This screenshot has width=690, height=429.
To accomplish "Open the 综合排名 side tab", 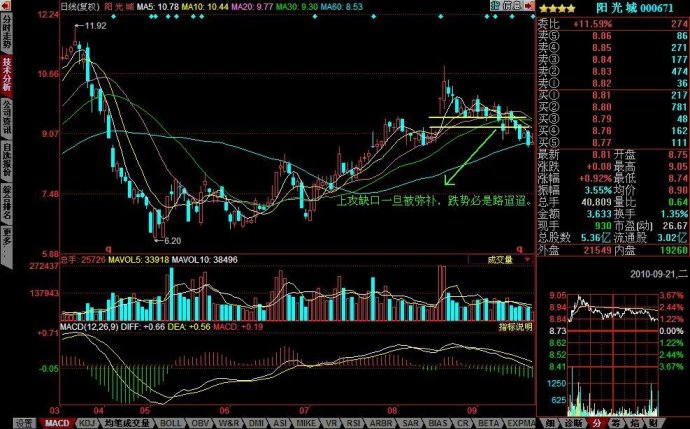I will (x=7, y=203).
